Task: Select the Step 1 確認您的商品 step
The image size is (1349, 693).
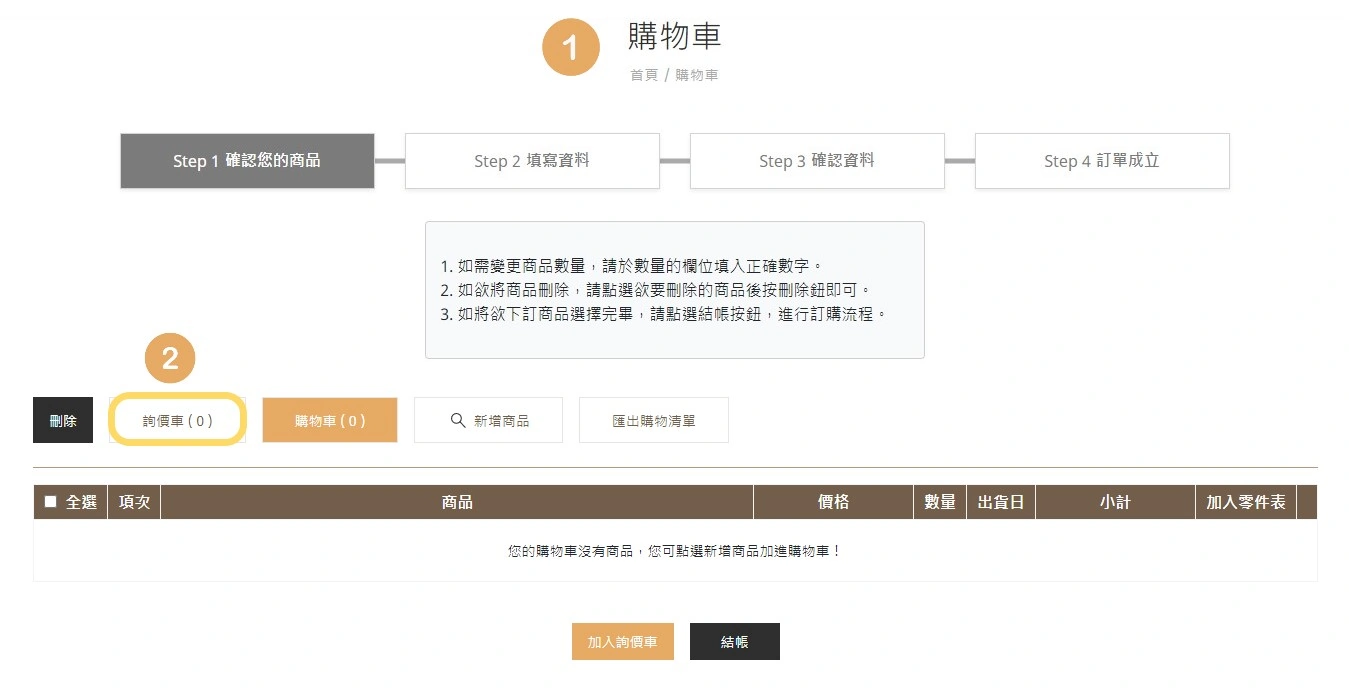Action: (x=246, y=160)
